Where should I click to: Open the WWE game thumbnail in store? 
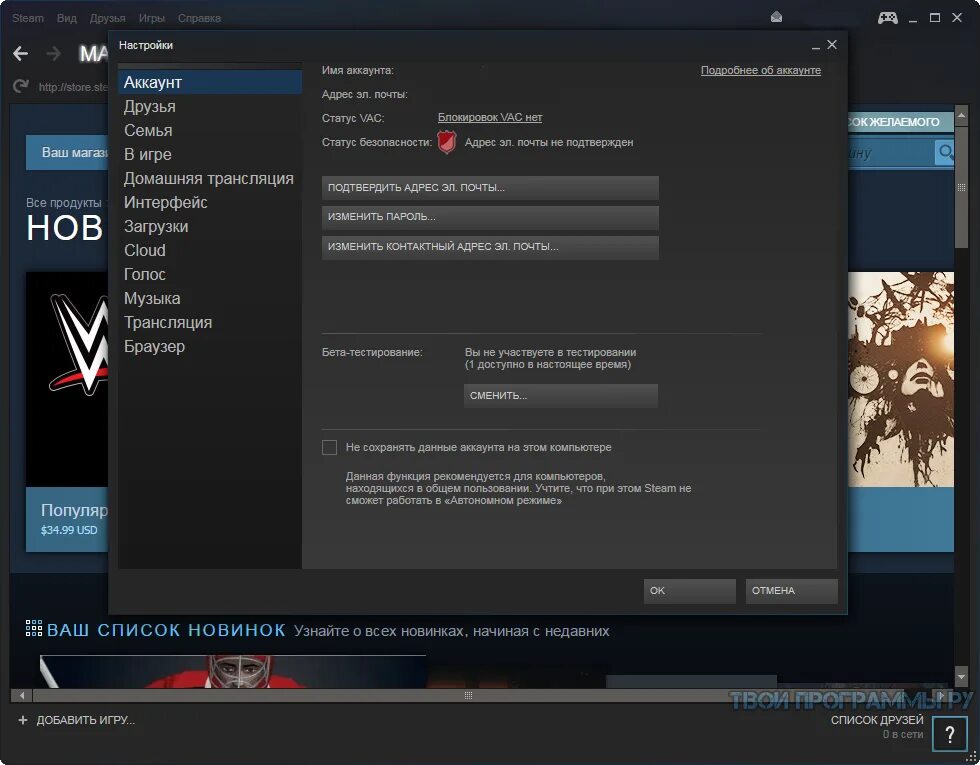pos(67,379)
